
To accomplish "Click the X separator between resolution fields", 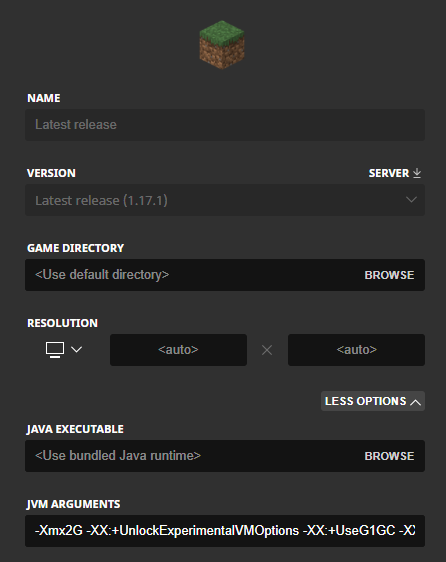I will tap(267, 350).
